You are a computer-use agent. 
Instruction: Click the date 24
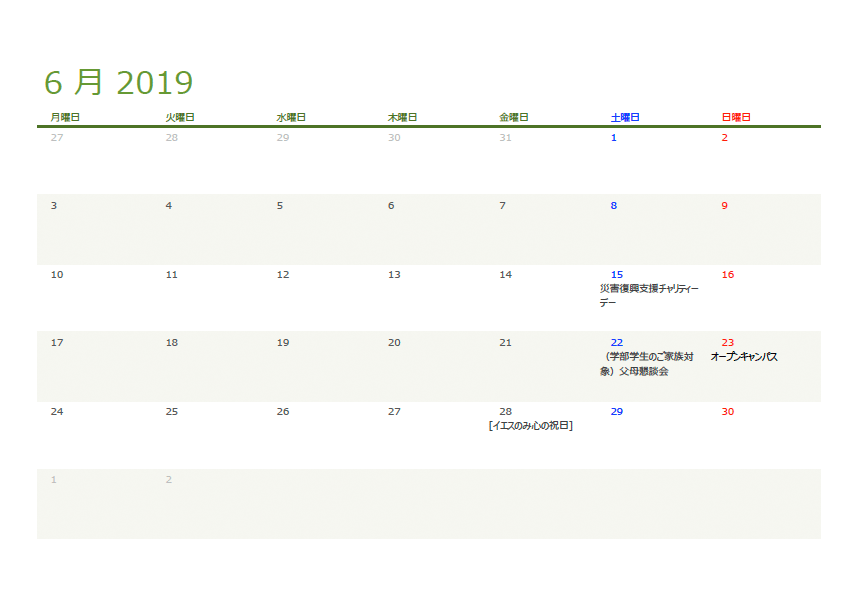(x=57, y=411)
